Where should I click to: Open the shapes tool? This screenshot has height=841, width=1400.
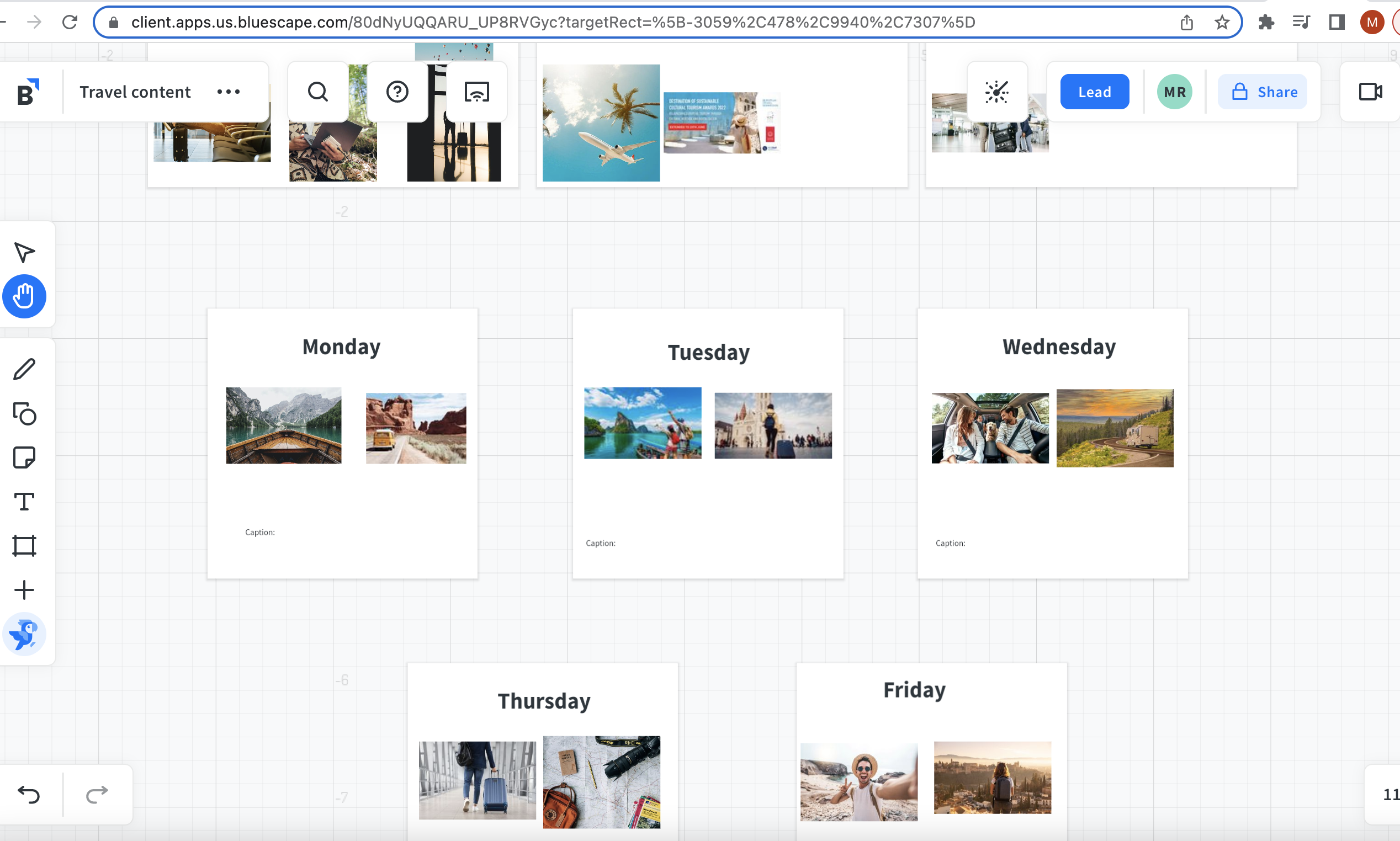click(x=24, y=414)
